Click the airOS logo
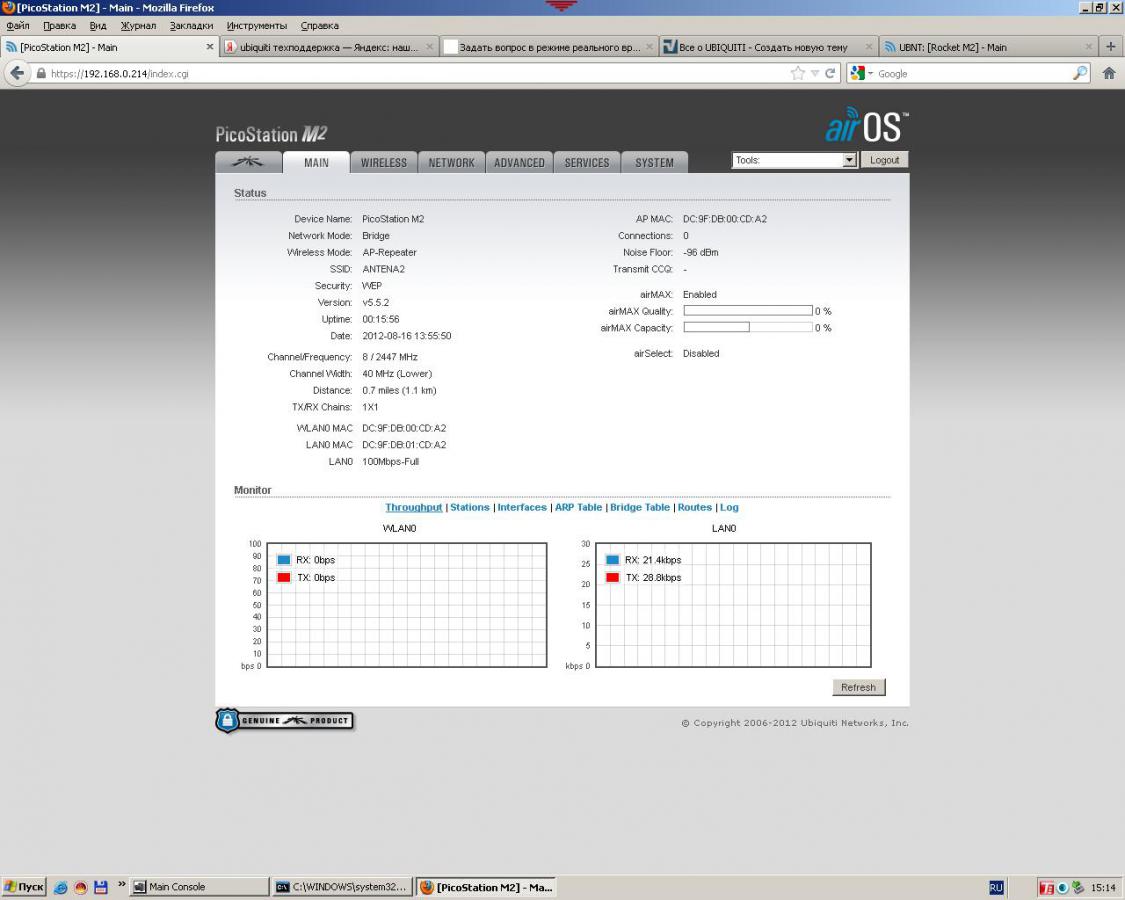 tap(867, 126)
